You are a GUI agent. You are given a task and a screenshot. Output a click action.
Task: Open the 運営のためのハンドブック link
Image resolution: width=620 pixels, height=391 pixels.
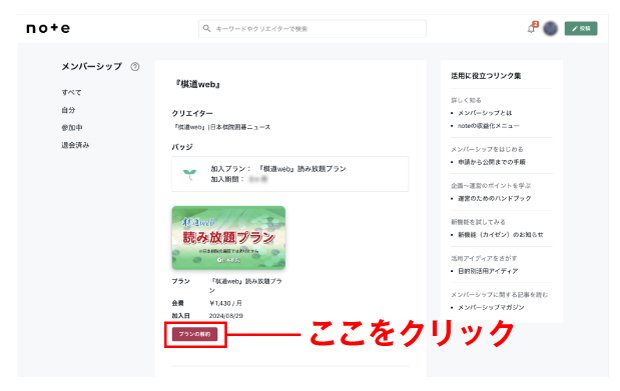tap(494, 198)
